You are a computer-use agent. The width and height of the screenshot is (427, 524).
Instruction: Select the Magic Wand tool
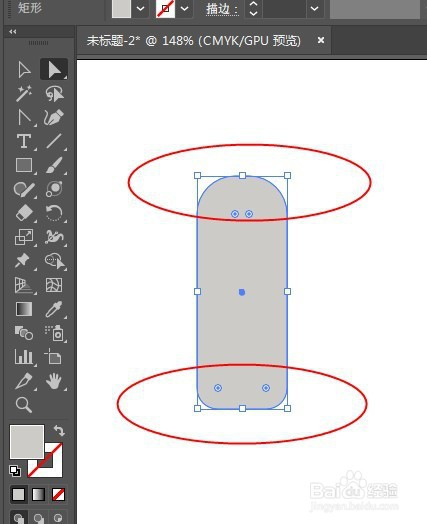24,93
